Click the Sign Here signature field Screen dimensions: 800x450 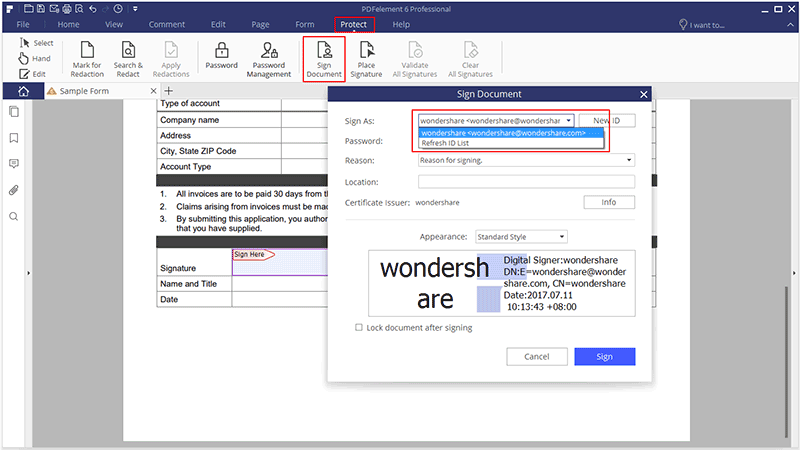[280, 262]
